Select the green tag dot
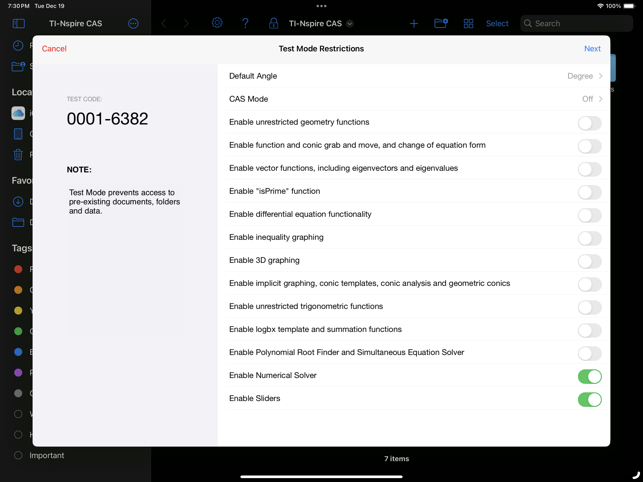 coord(18,331)
